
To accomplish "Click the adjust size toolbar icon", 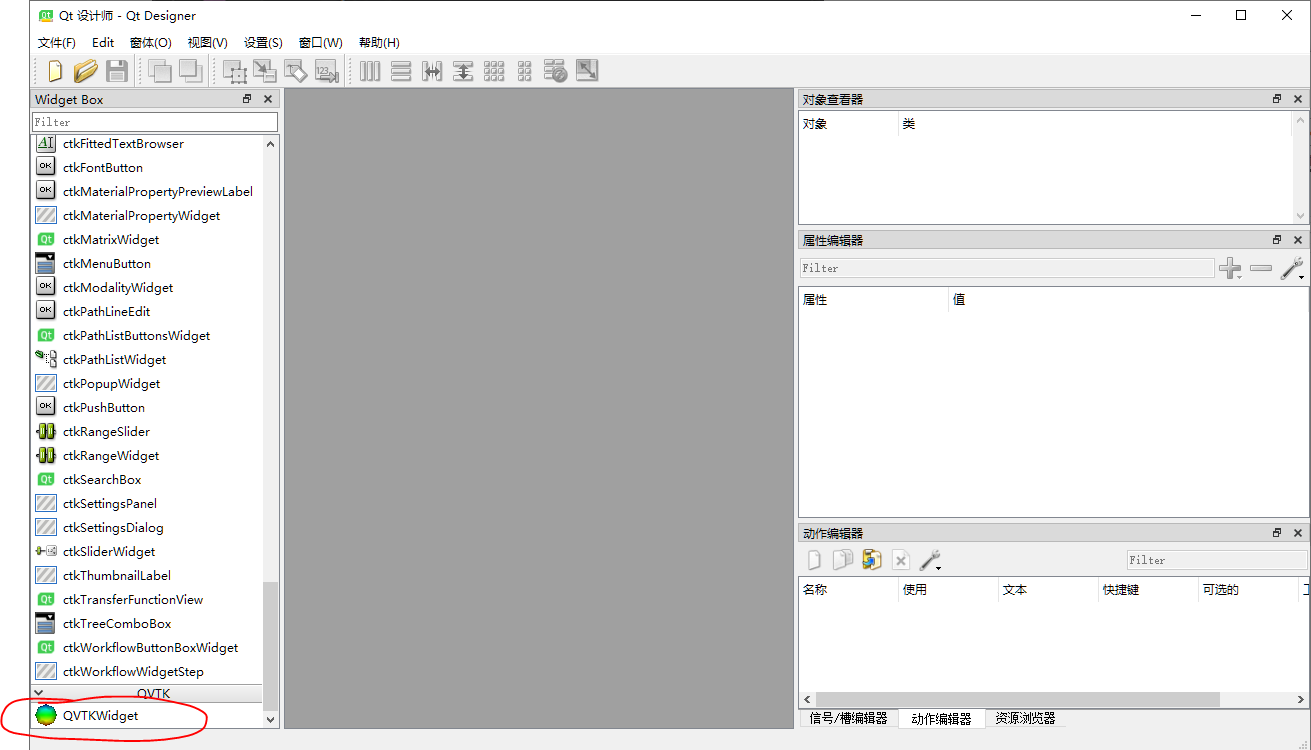I will pos(586,70).
